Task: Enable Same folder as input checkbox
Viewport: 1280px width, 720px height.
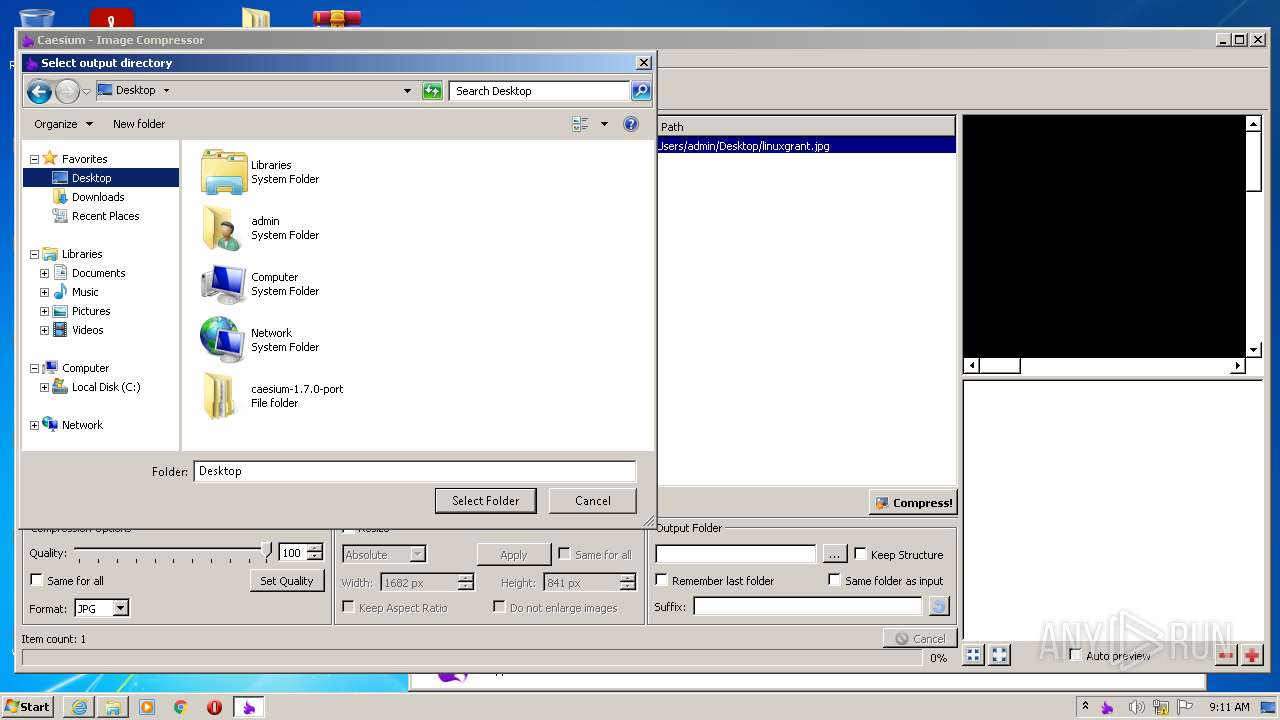Action: [x=835, y=580]
